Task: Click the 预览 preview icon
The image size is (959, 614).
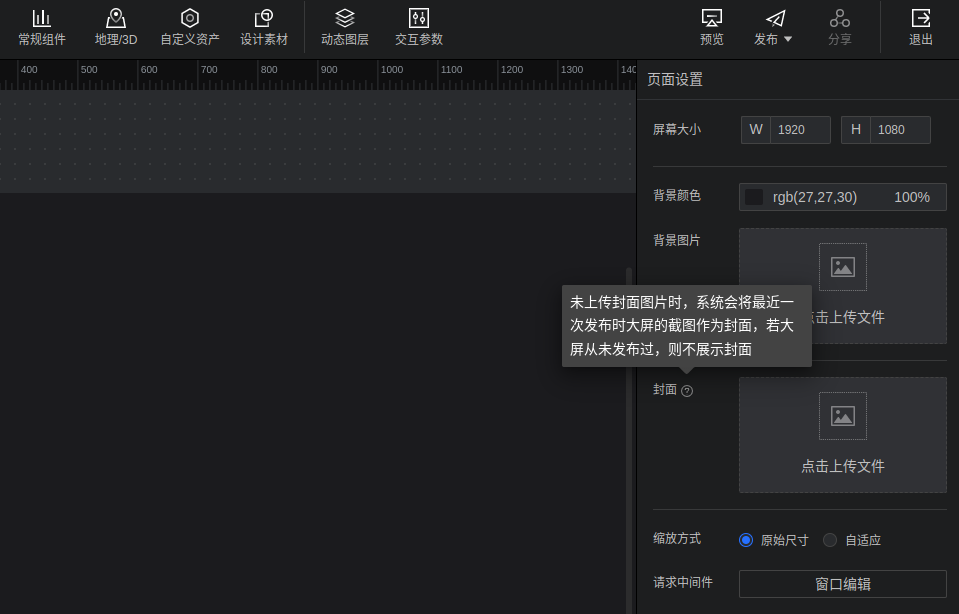Action: 712,19
